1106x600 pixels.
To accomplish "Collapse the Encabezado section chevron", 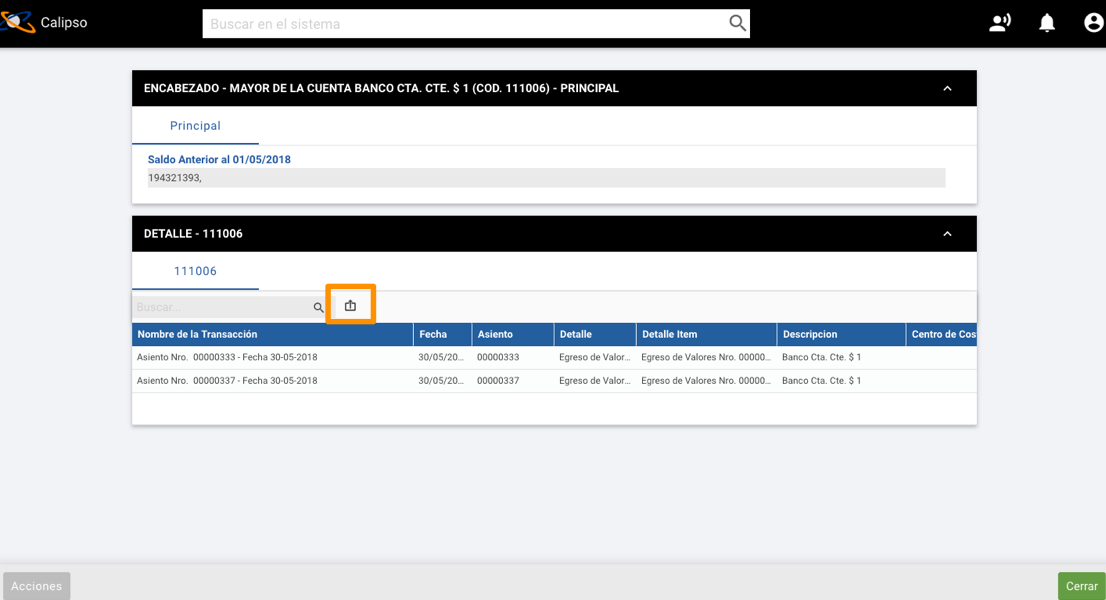I will [947, 88].
